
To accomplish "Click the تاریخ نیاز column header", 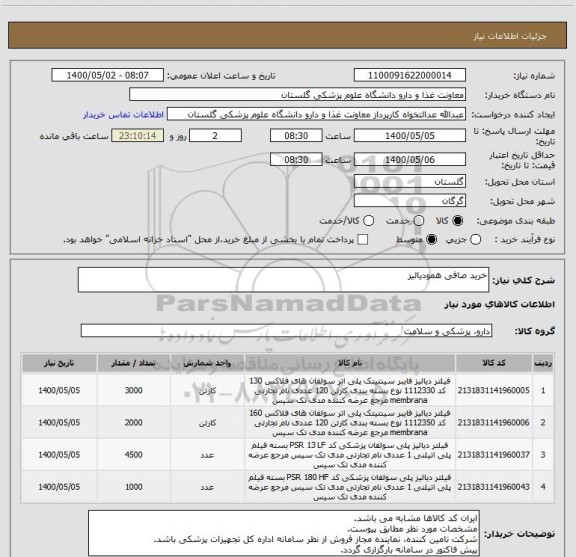I will coord(59,363).
